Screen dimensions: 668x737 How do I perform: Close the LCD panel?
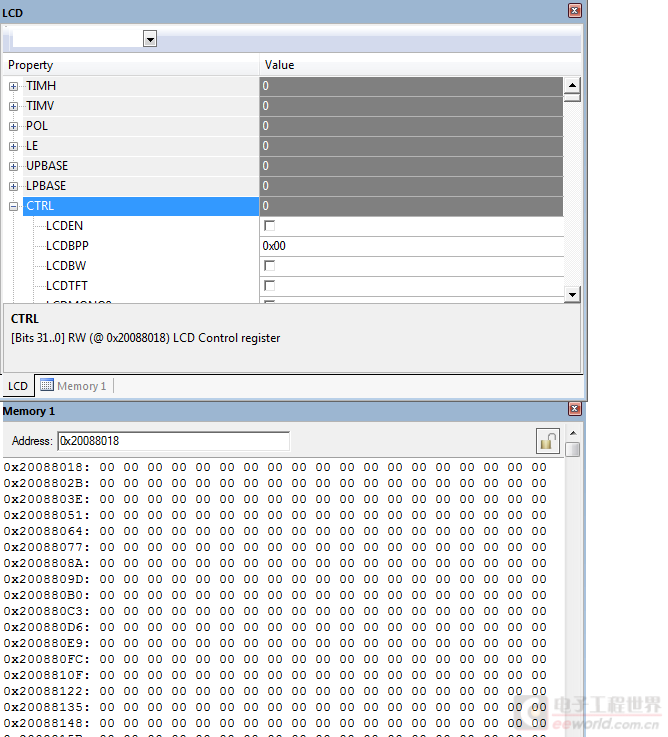tap(574, 11)
